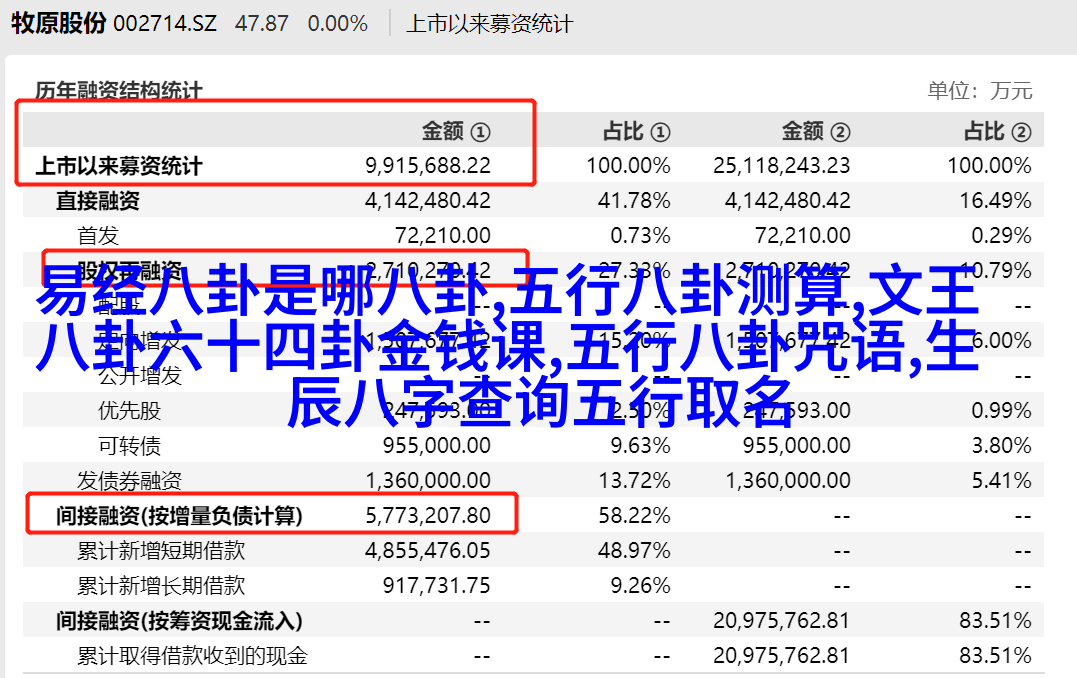Click the 占比 ② column header
The height and width of the screenshot is (678, 1077).
point(997,131)
